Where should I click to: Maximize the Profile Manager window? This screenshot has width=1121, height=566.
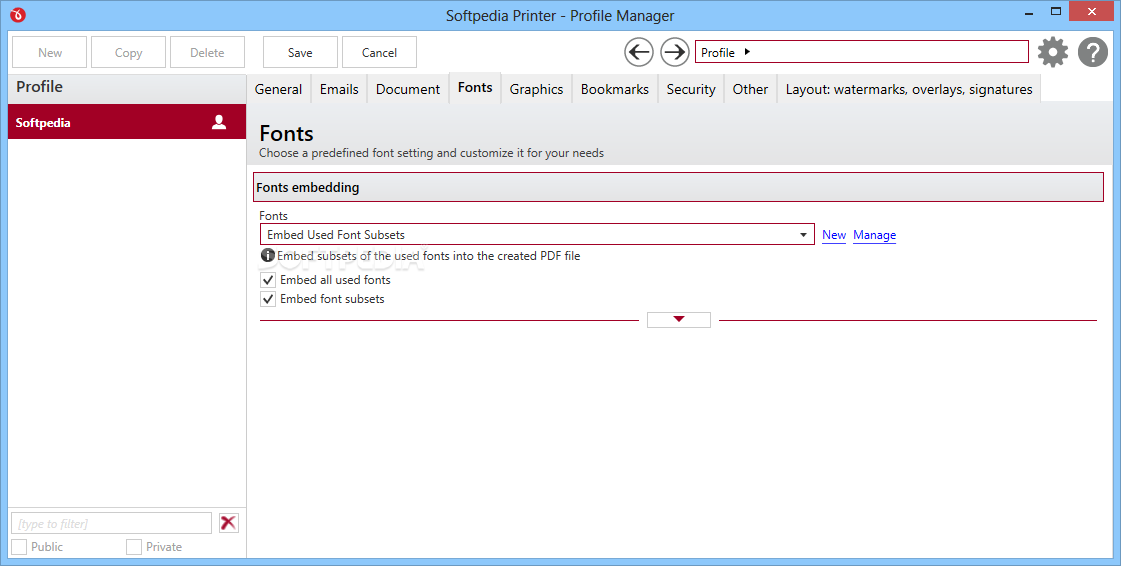pyautogui.click(x=1056, y=11)
